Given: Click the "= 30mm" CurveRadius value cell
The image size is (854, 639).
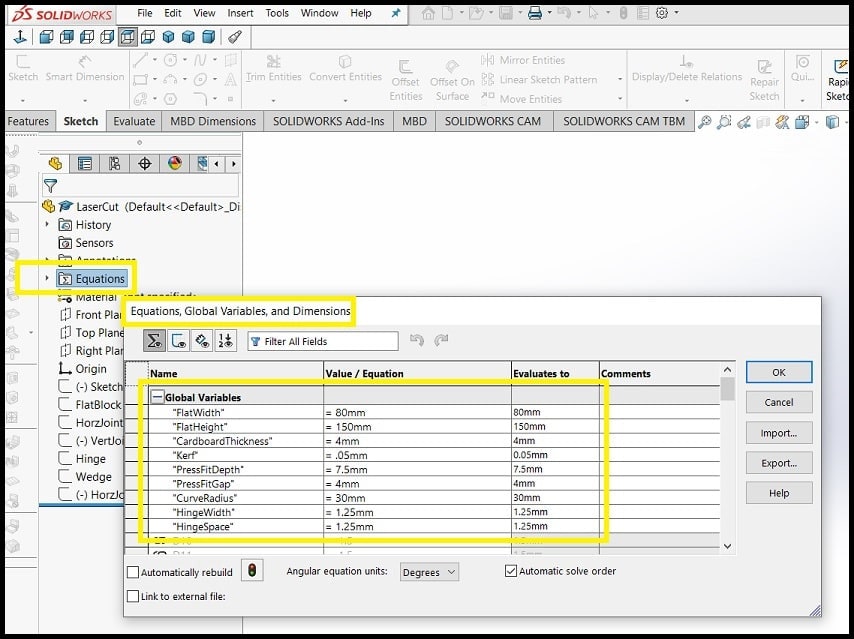Looking at the screenshot, I should pyautogui.click(x=417, y=498).
